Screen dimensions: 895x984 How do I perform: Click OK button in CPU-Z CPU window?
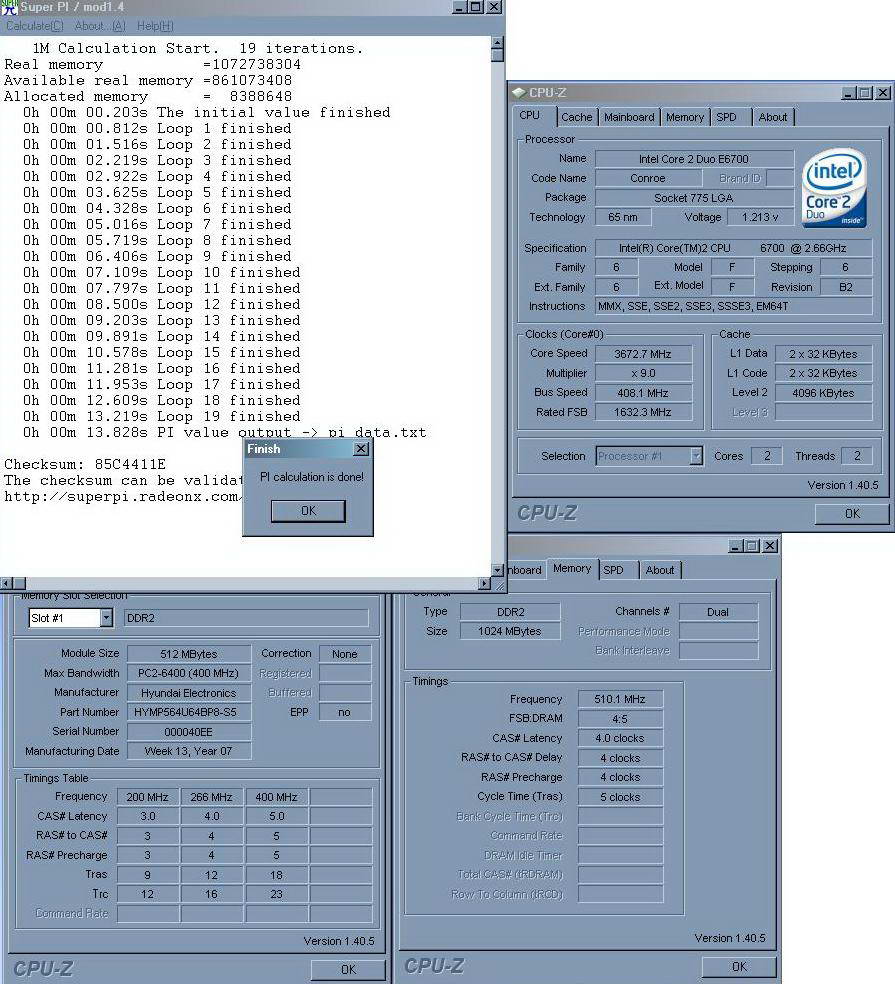852,513
